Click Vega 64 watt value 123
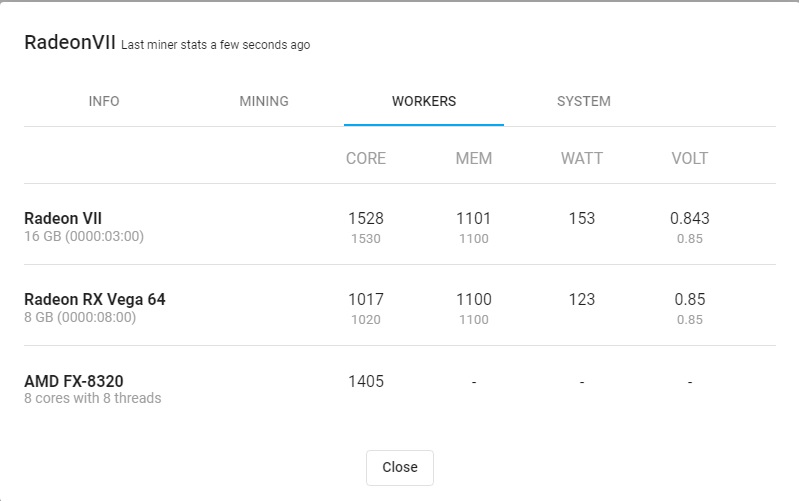799x501 pixels. 582,299
